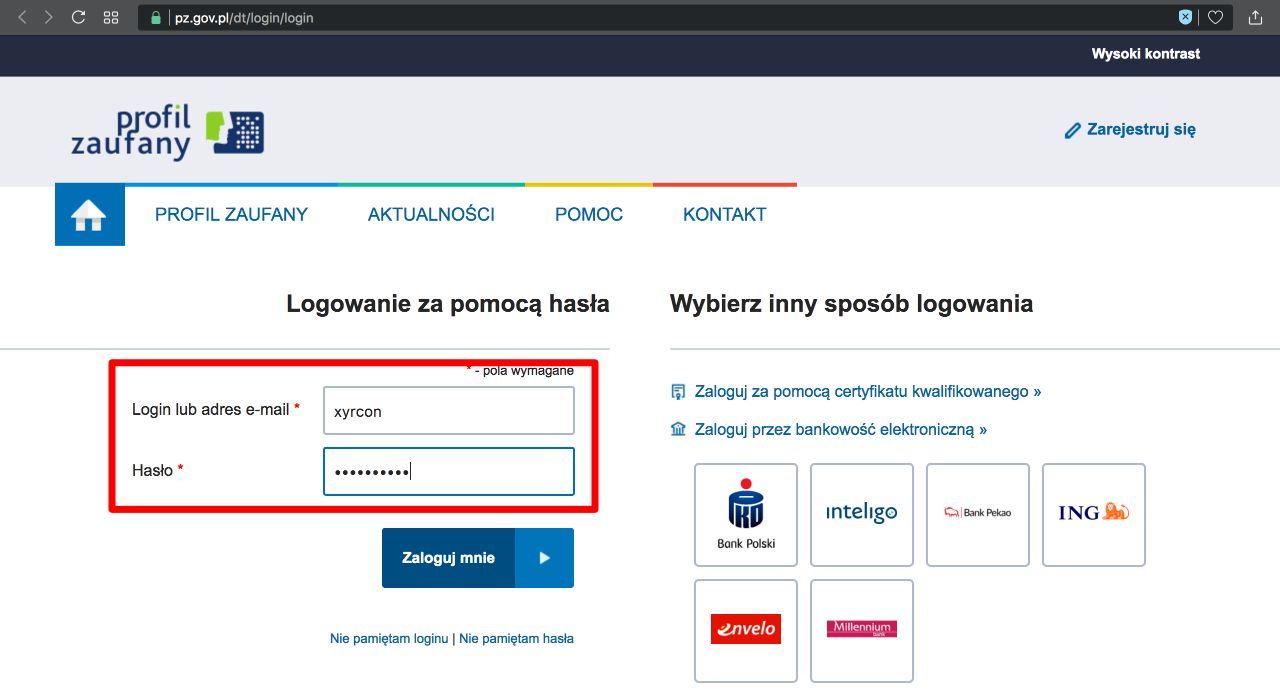This screenshot has height=698, width=1280.
Task: Click the Profil Zaufany logo
Action: (167, 132)
